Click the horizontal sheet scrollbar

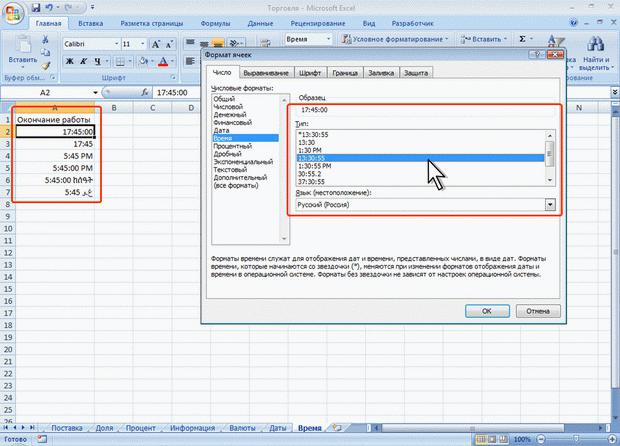coord(473,428)
